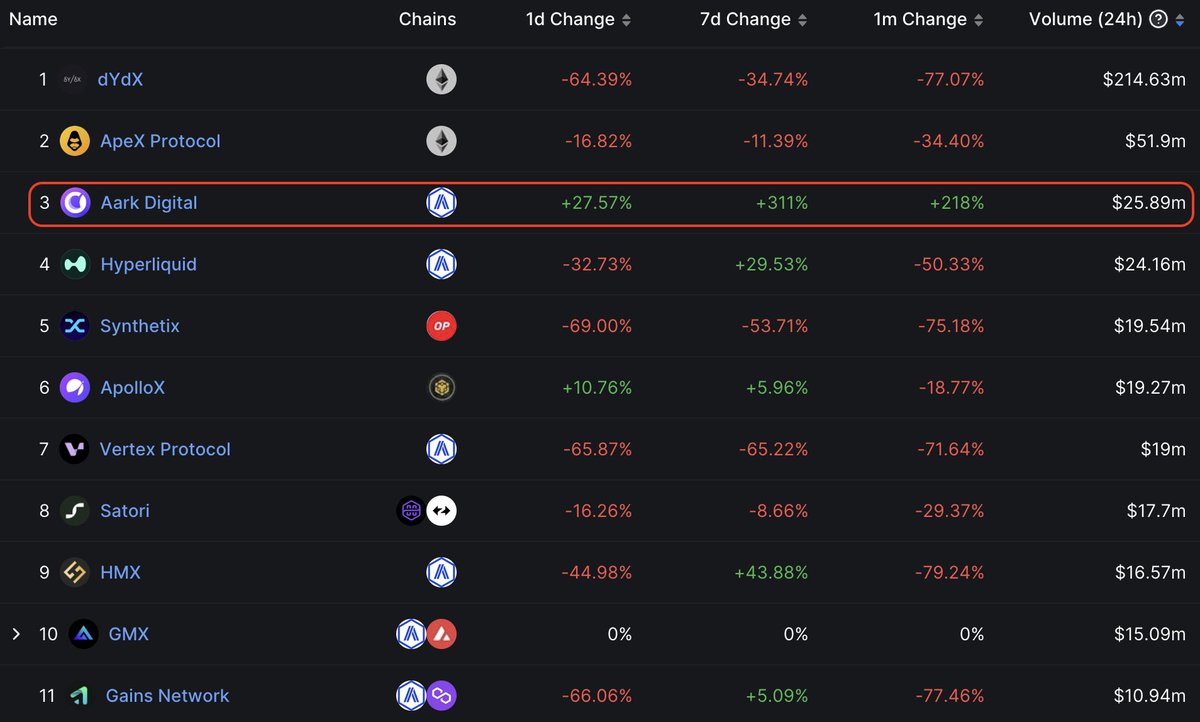Click the HMX protocol logo

click(x=74, y=572)
